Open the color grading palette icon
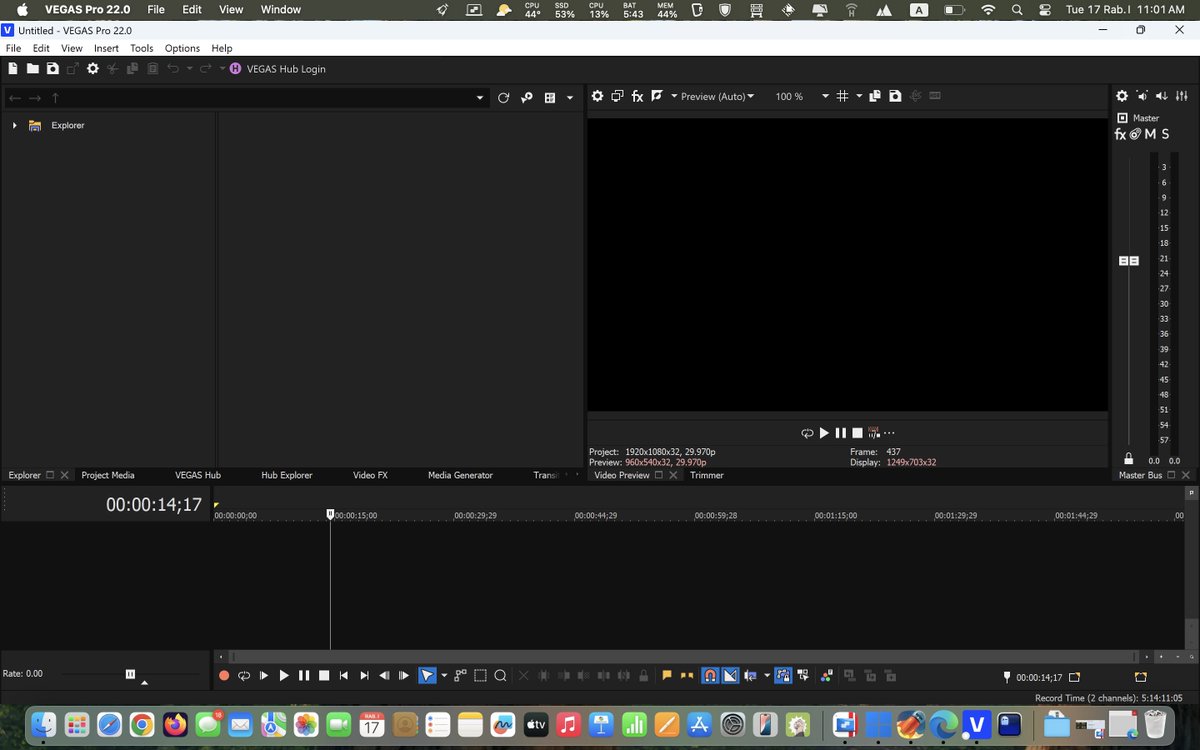 tap(826, 676)
